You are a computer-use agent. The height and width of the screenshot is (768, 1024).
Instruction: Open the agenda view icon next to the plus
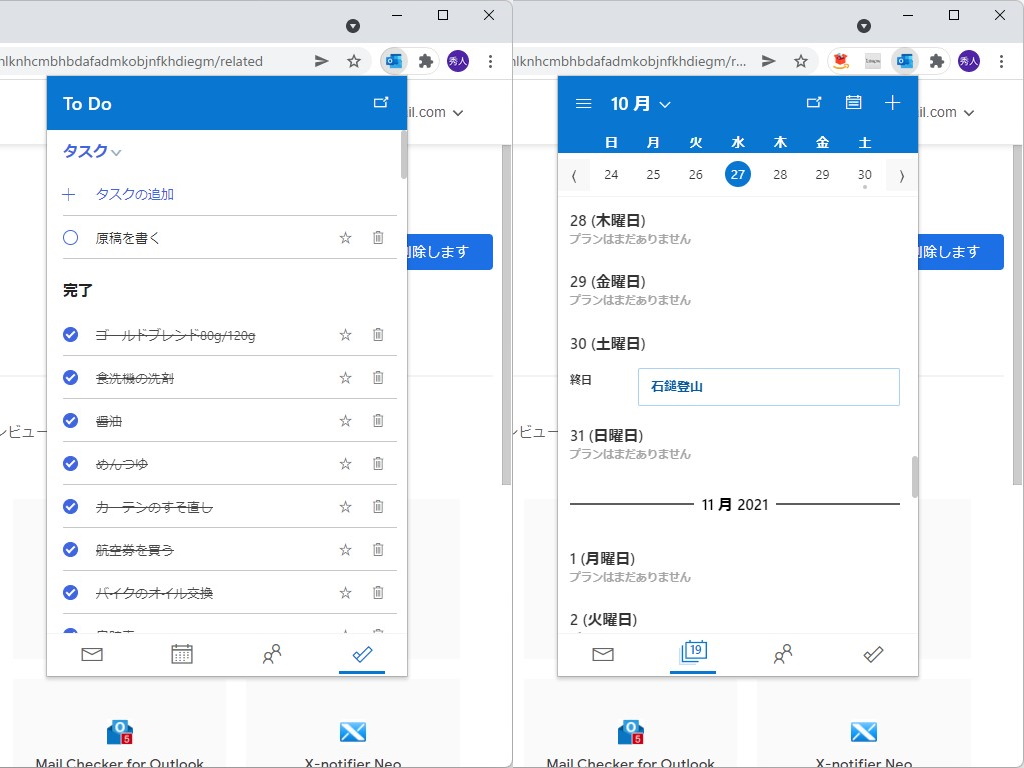tap(853, 101)
